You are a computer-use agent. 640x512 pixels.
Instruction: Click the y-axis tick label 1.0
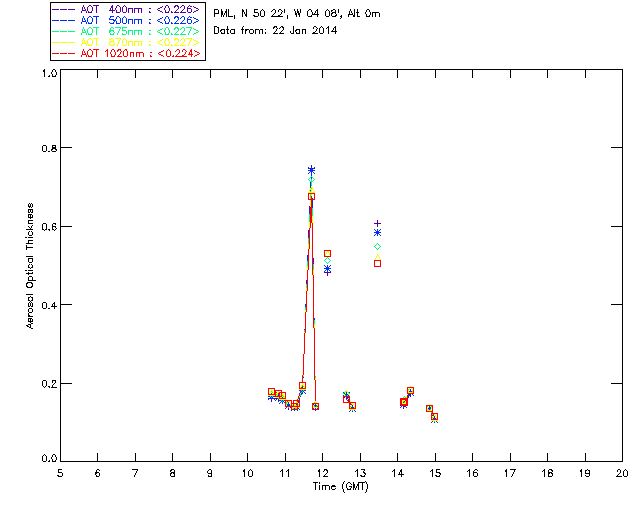(x=49, y=73)
